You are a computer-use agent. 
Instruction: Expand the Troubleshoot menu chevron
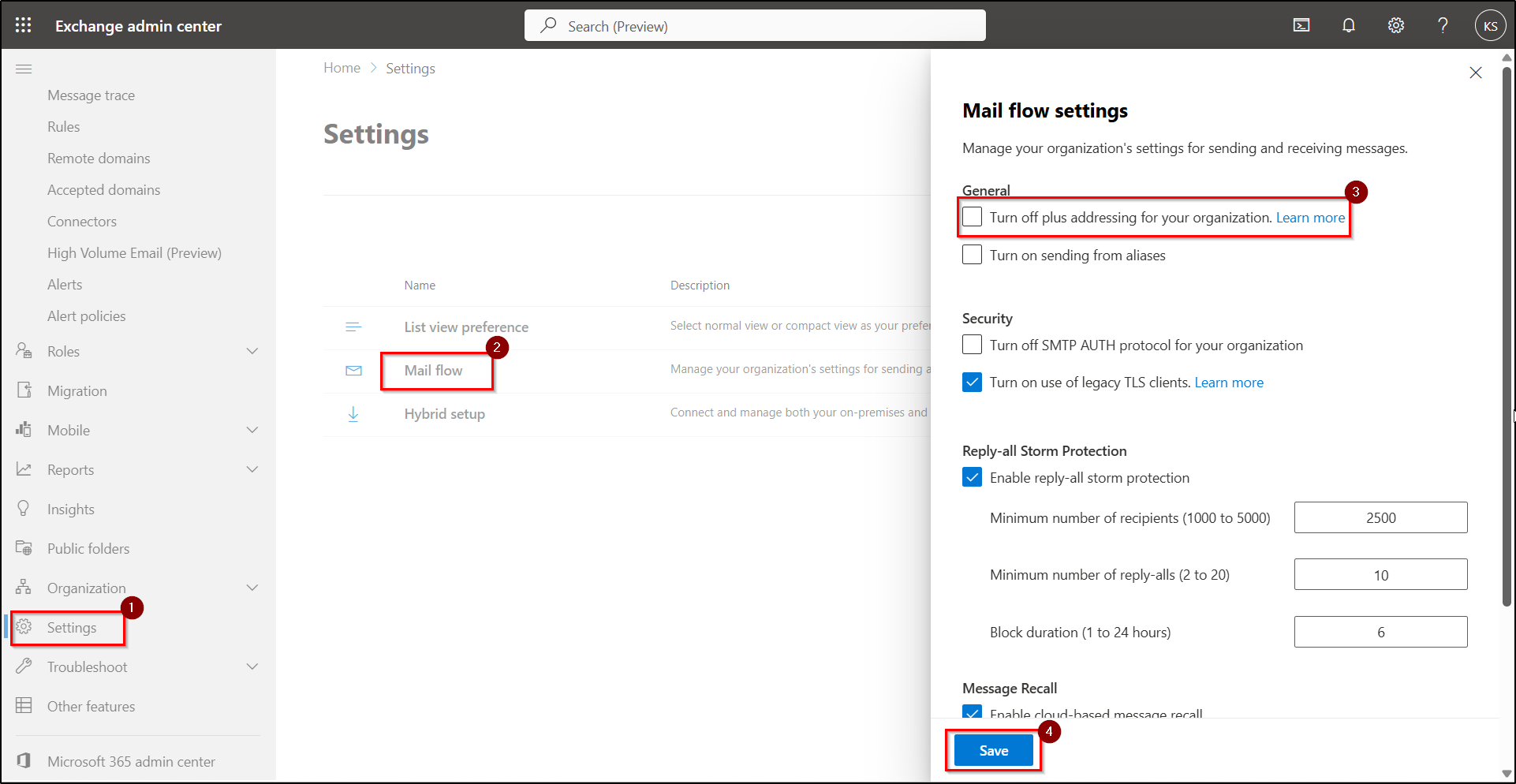(252, 666)
